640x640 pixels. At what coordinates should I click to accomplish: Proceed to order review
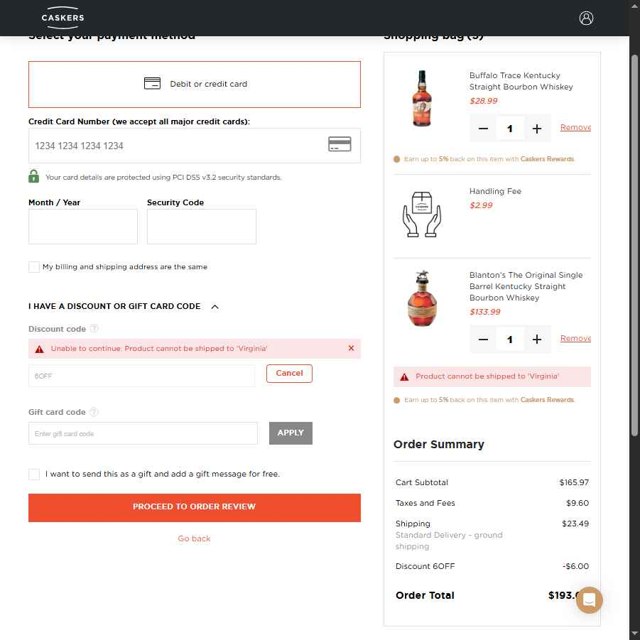[194, 507]
